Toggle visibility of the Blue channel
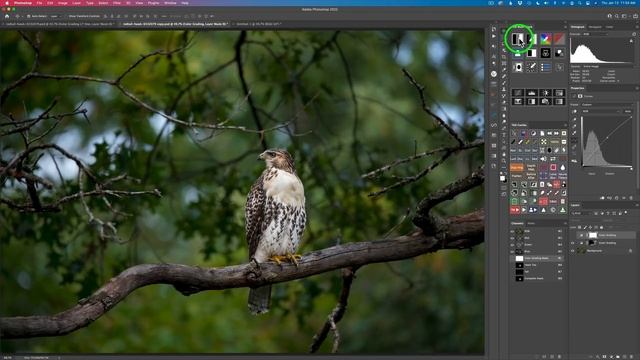This screenshot has height=360, width=640. [x=512, y=251]
